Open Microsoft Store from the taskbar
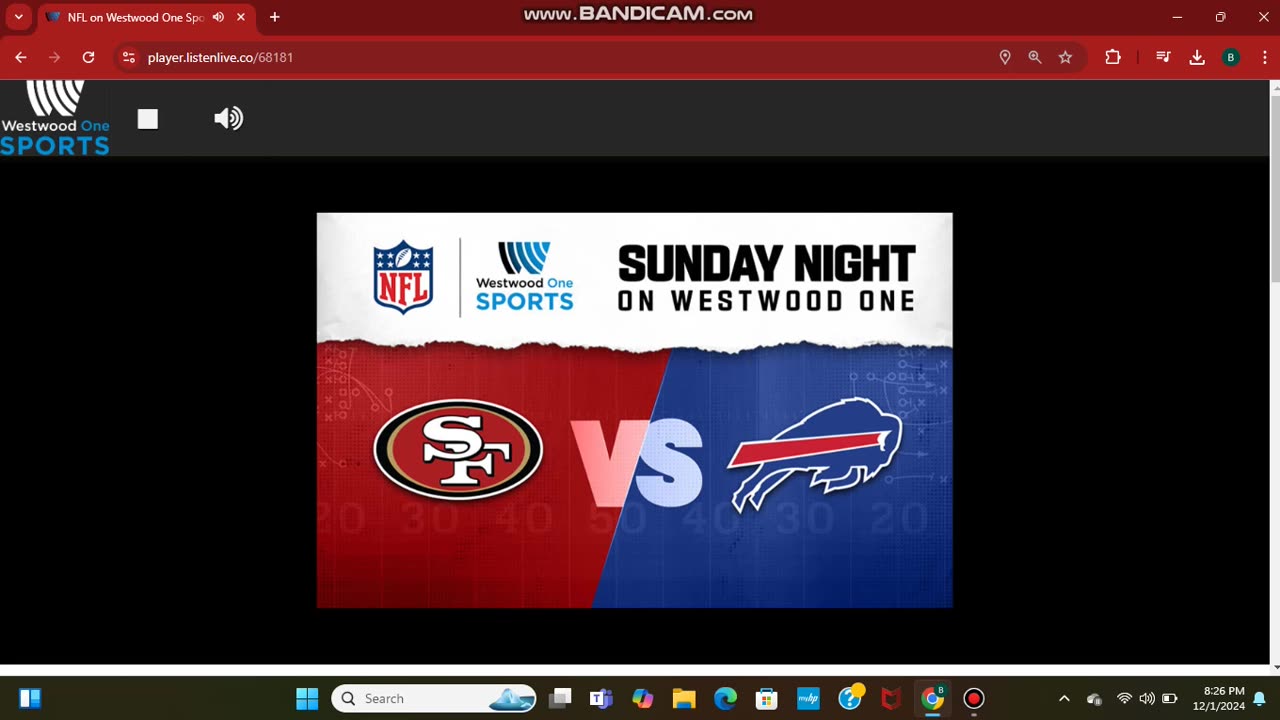 (766, 698)
